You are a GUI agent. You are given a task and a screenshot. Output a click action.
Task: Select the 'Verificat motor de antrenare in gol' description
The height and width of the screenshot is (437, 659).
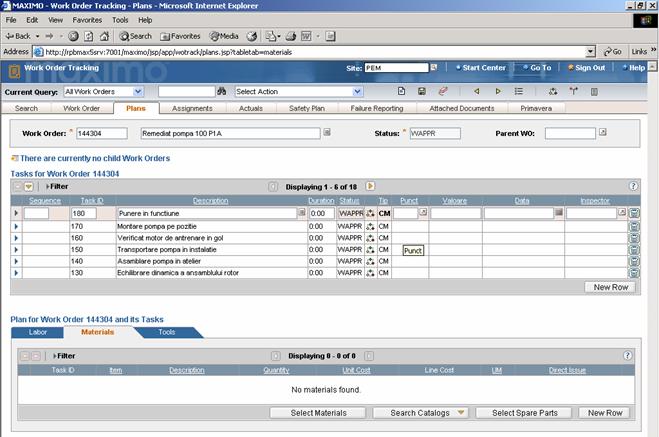point(170,238)
